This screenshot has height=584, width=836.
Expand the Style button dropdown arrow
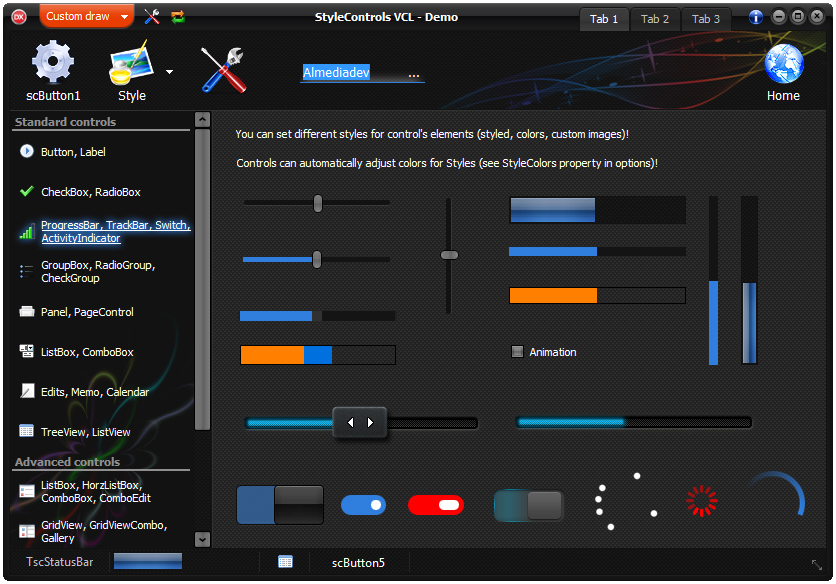[x=169, y=72]
